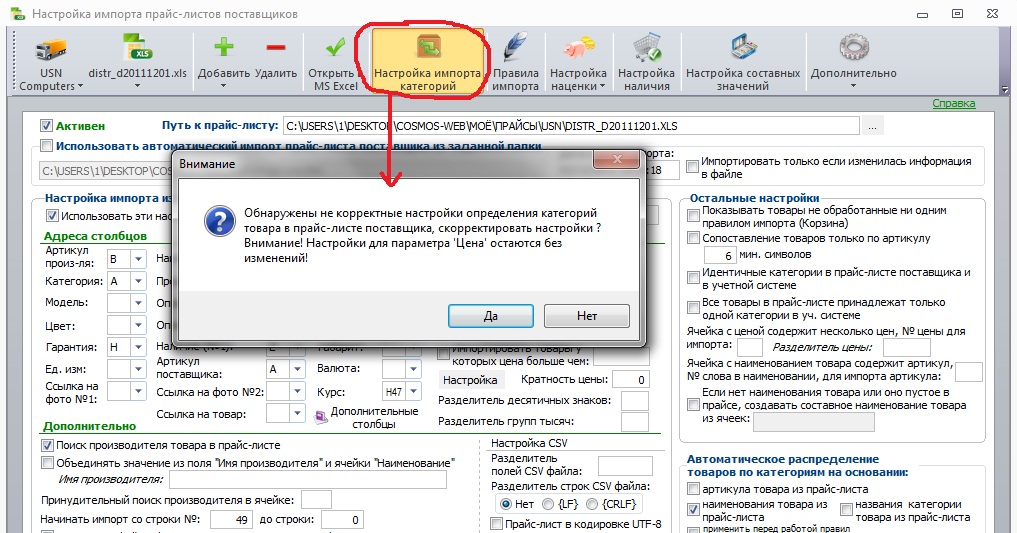Open the distr_d20111201.xls file icon
The image size is (1017, 533).
tap(137, 48)
